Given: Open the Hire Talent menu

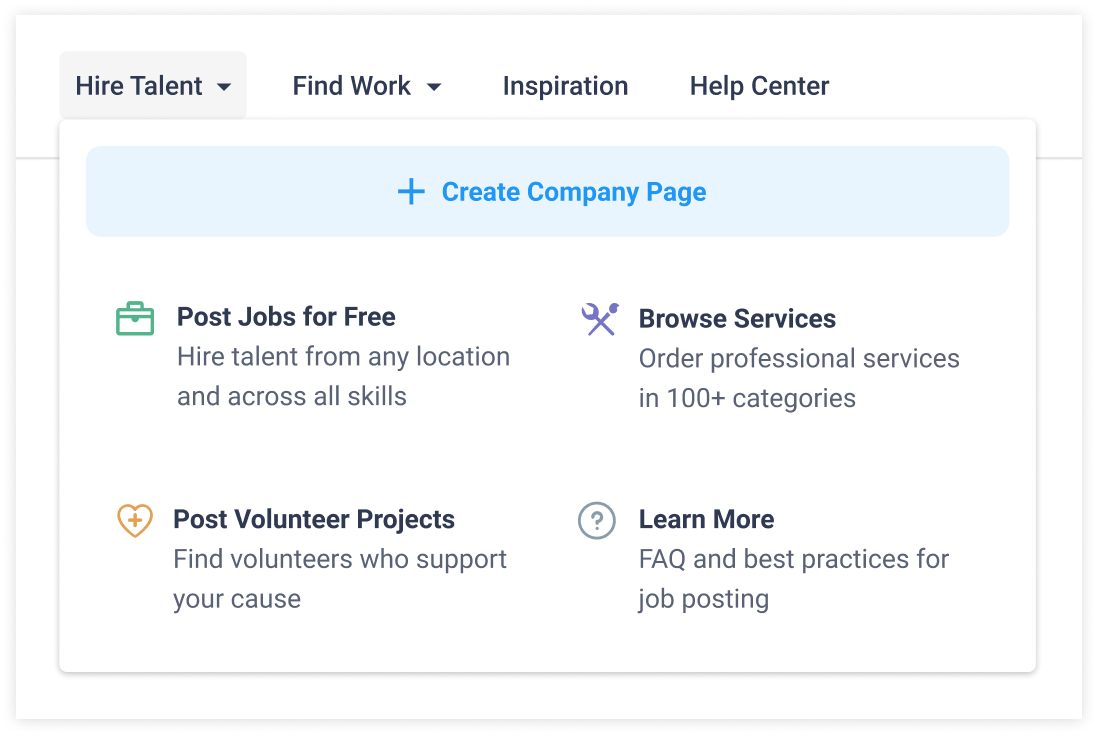Looking at the screenshot, I should (153, 85).
